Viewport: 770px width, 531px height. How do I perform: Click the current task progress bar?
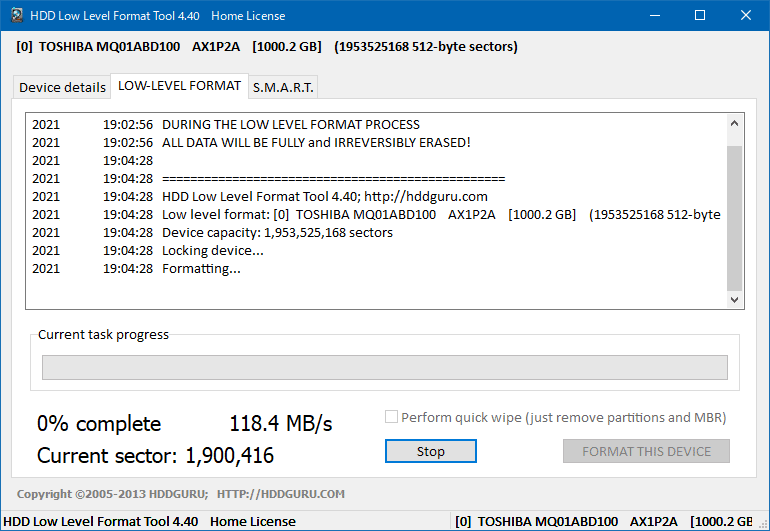click(x=385, y=367)
